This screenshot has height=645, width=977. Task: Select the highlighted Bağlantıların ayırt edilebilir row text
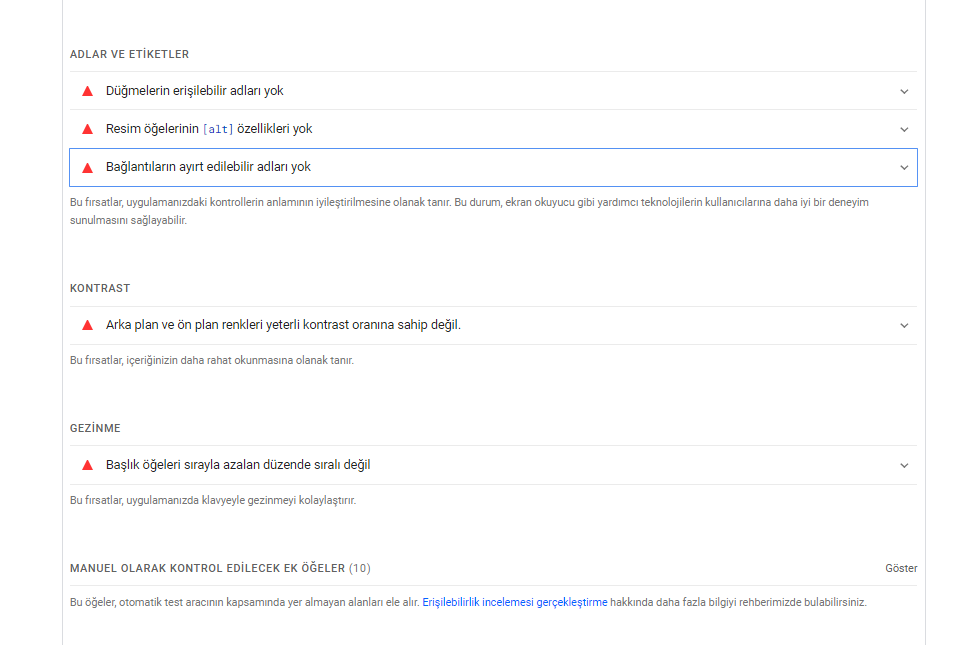click(208, 167)
